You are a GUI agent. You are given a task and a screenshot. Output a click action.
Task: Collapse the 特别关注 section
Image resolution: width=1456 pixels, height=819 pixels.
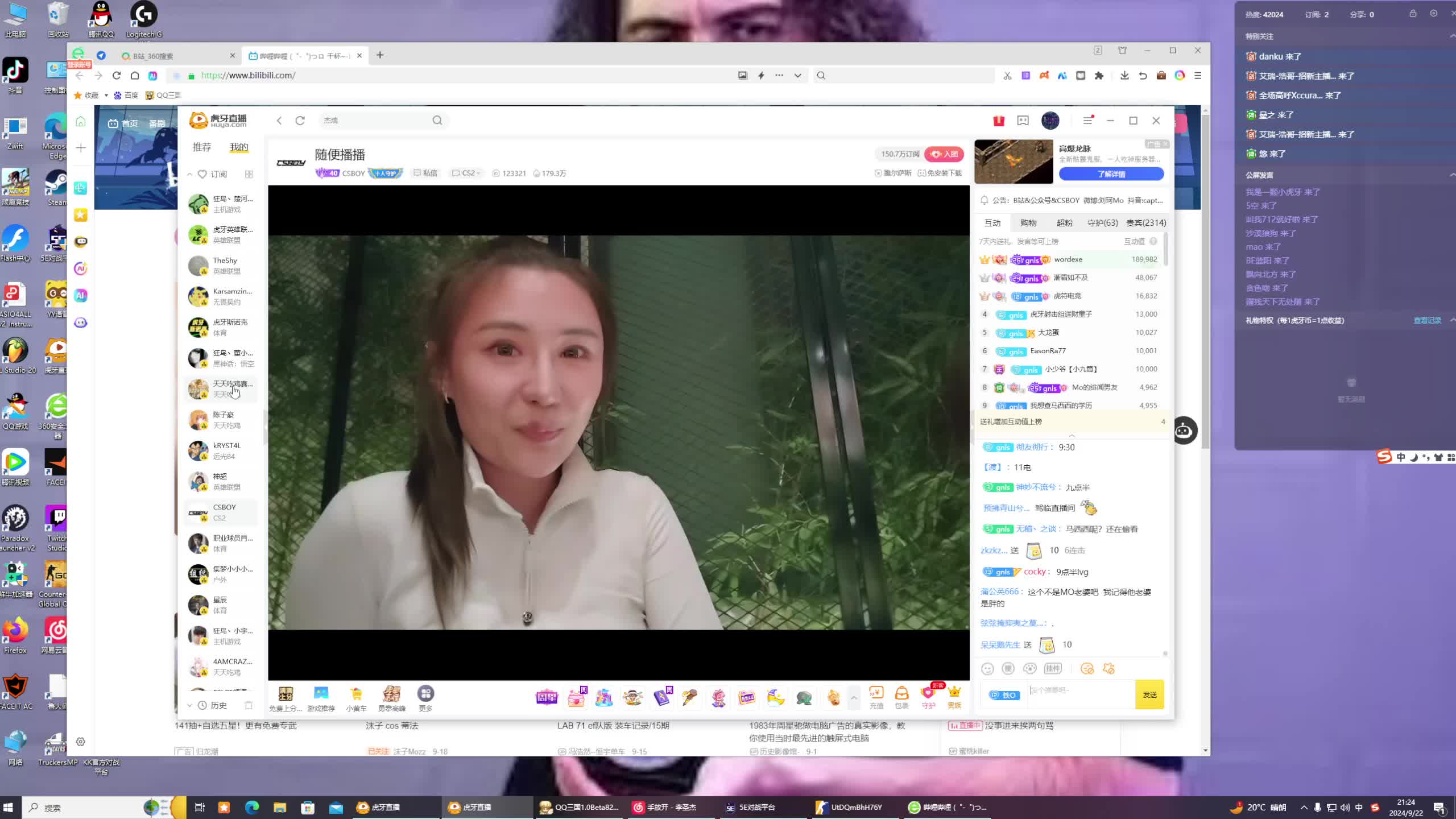click(x=1452, y=36)
